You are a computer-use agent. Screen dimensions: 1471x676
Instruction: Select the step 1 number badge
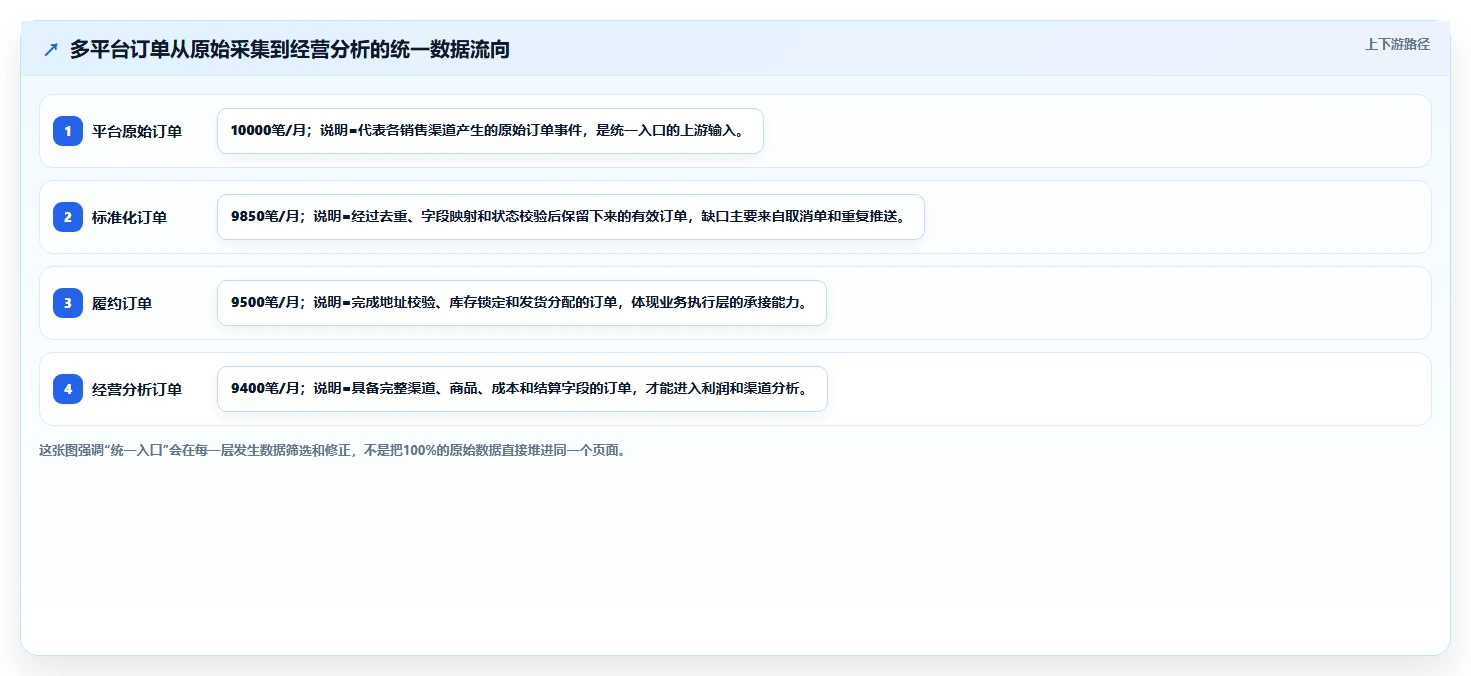coord(68,131)
